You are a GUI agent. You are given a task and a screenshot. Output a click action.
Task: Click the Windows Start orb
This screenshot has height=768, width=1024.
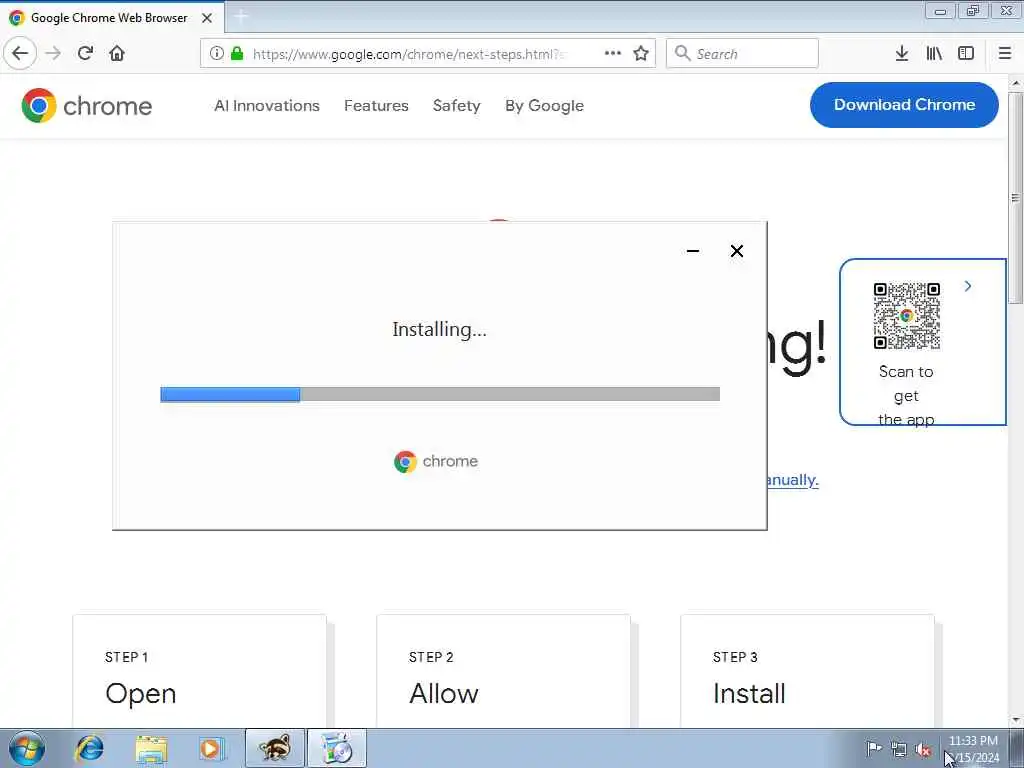(x=27, y=748)
